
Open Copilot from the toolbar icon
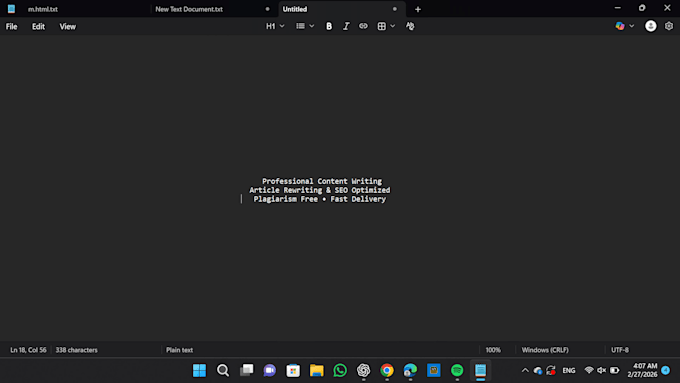coord(620,26)
